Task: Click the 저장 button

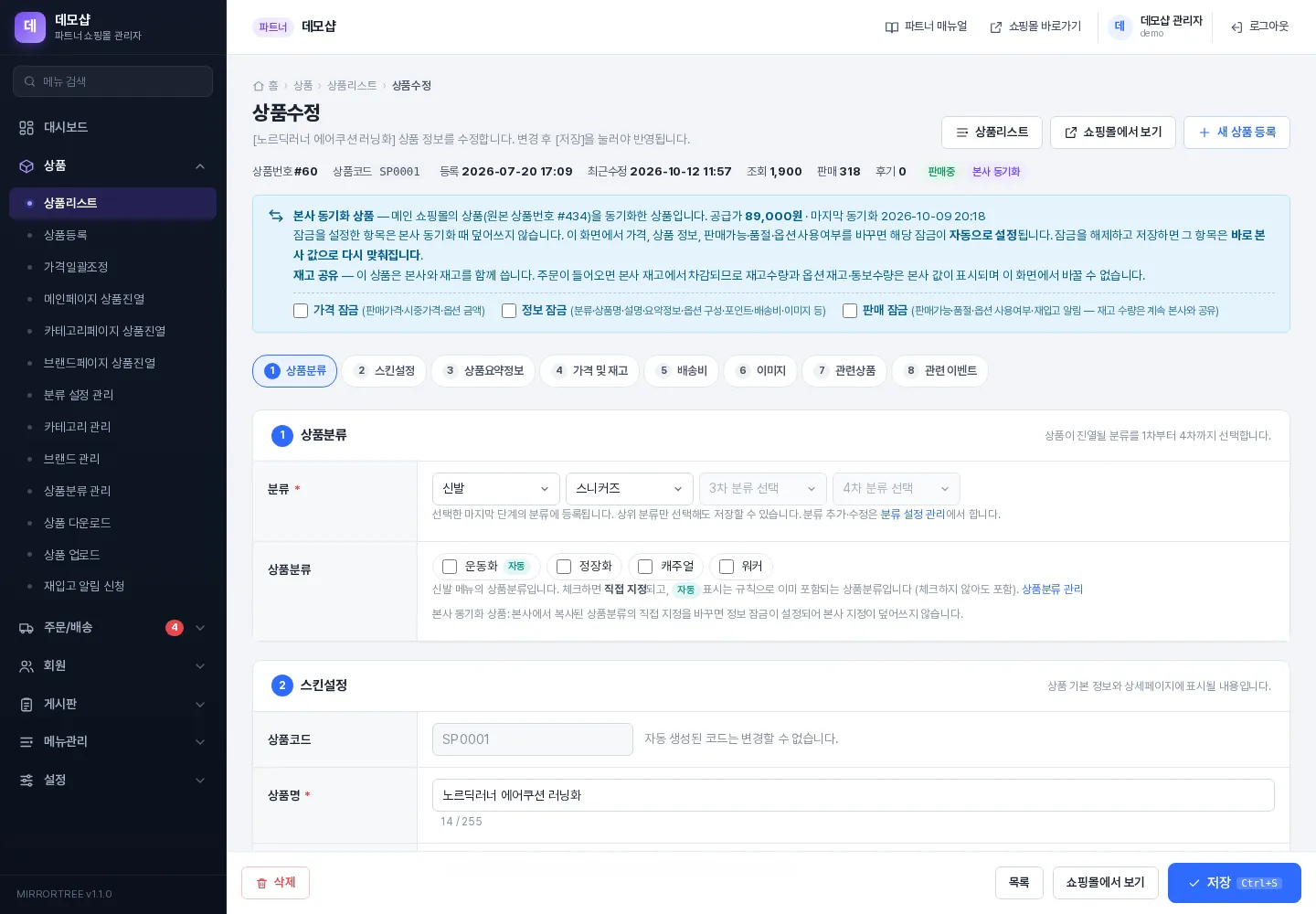Action: tap(1235, 883)
